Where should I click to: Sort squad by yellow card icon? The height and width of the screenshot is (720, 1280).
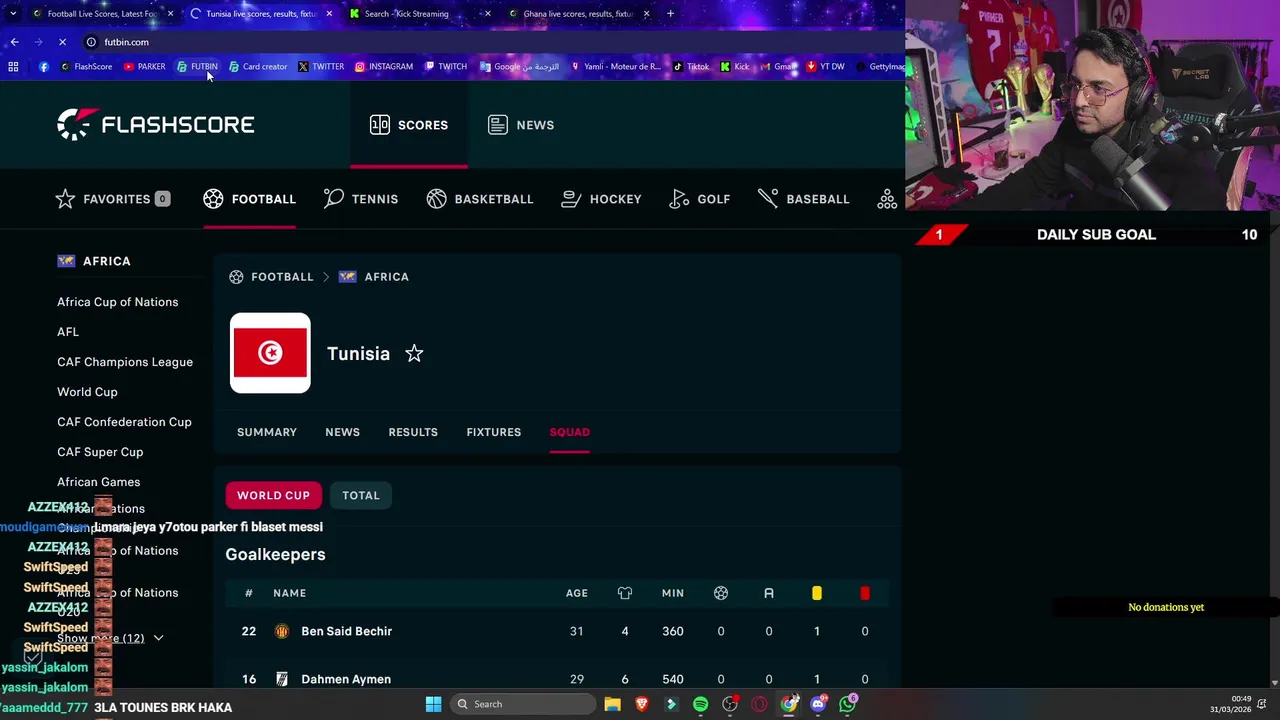817,593
